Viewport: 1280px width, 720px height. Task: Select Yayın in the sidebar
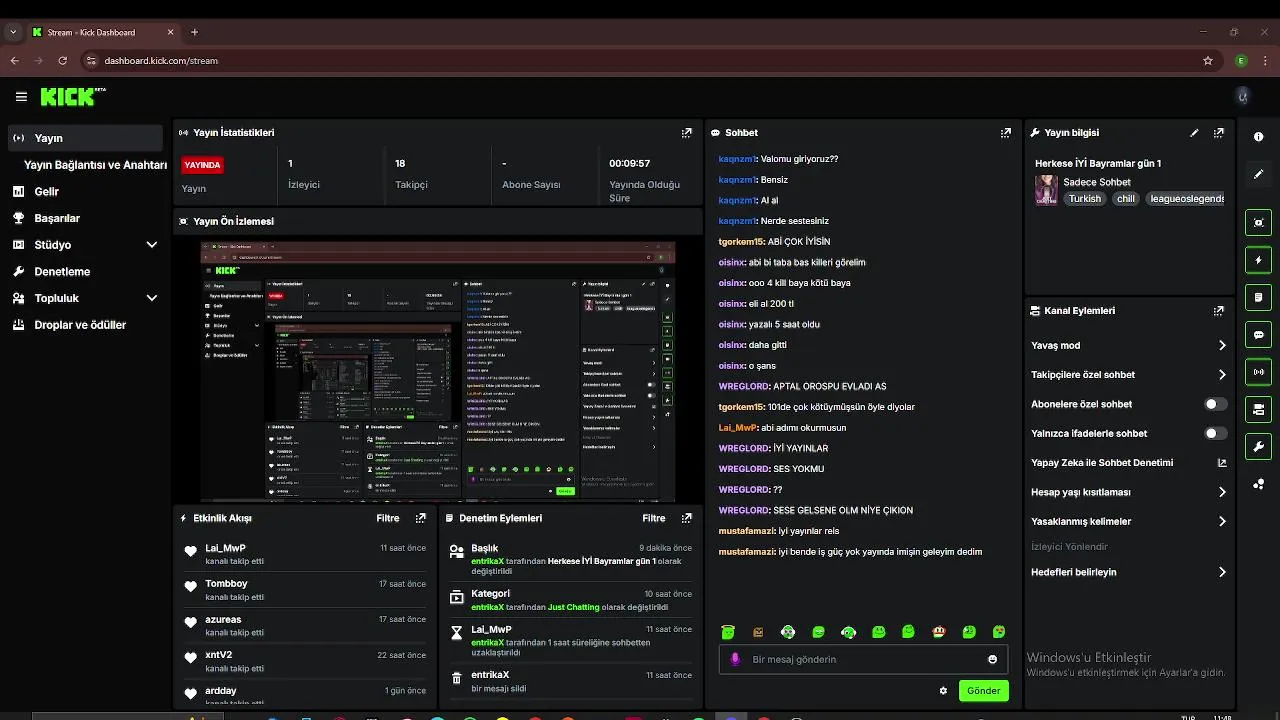(85, 138)
